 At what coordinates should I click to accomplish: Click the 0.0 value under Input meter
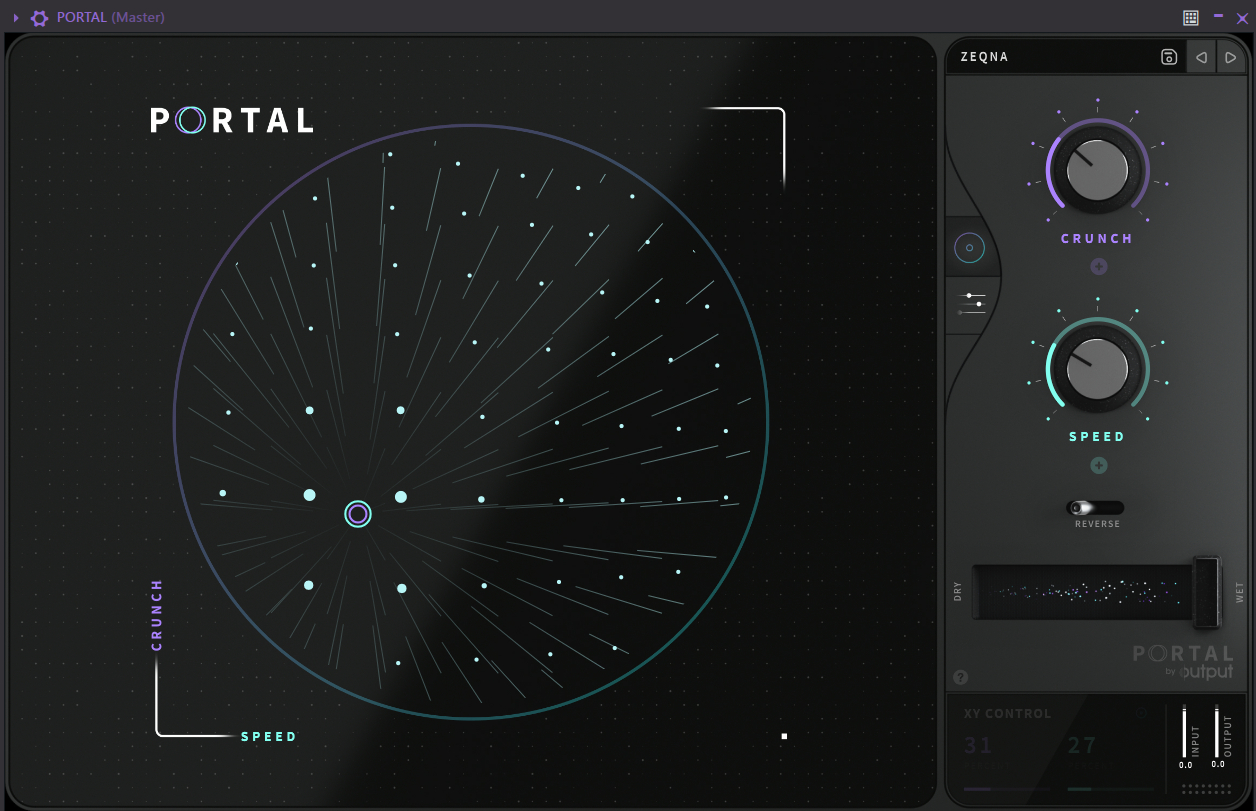pyautogui.click(x=1185, y=765)
